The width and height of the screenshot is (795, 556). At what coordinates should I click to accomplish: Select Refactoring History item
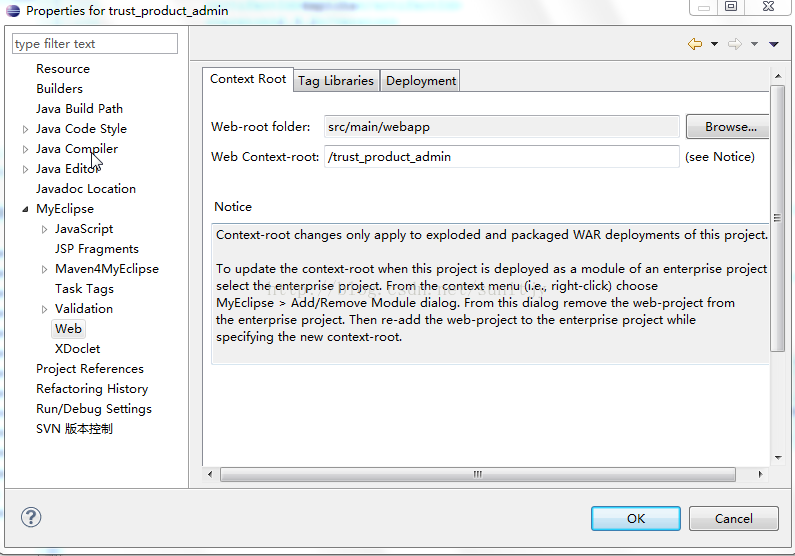pyautogui.click(x=92, y=389)
